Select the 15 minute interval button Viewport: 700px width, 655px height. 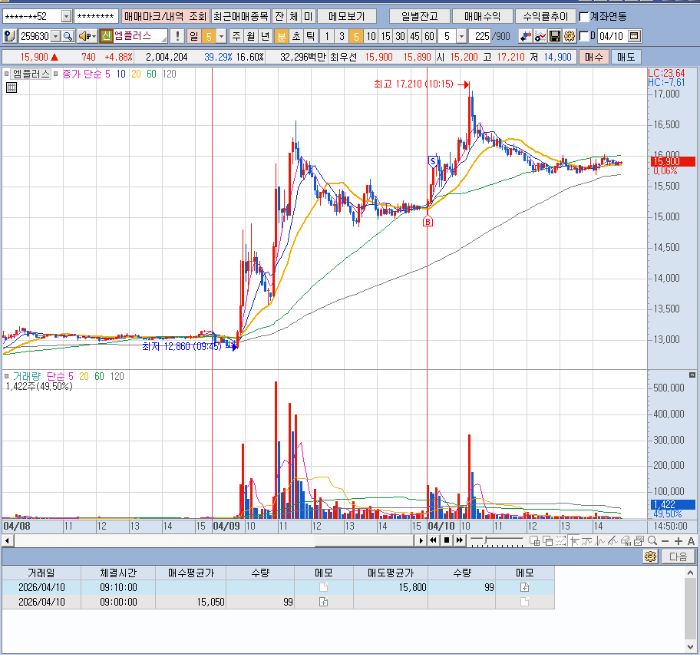[x=386, y=36]
